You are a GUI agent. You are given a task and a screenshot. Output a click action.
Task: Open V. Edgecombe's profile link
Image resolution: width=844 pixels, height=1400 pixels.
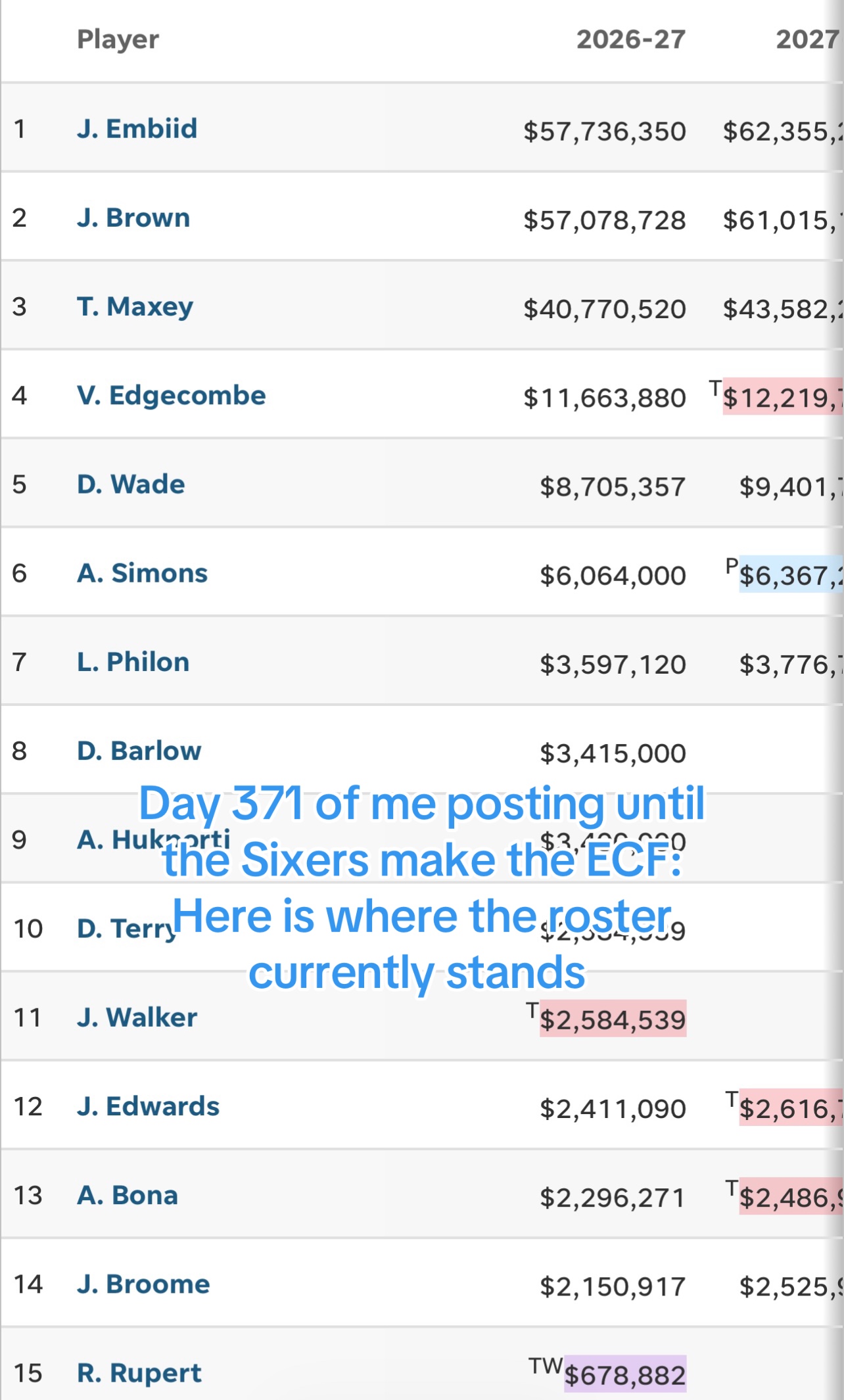[171, 395]
